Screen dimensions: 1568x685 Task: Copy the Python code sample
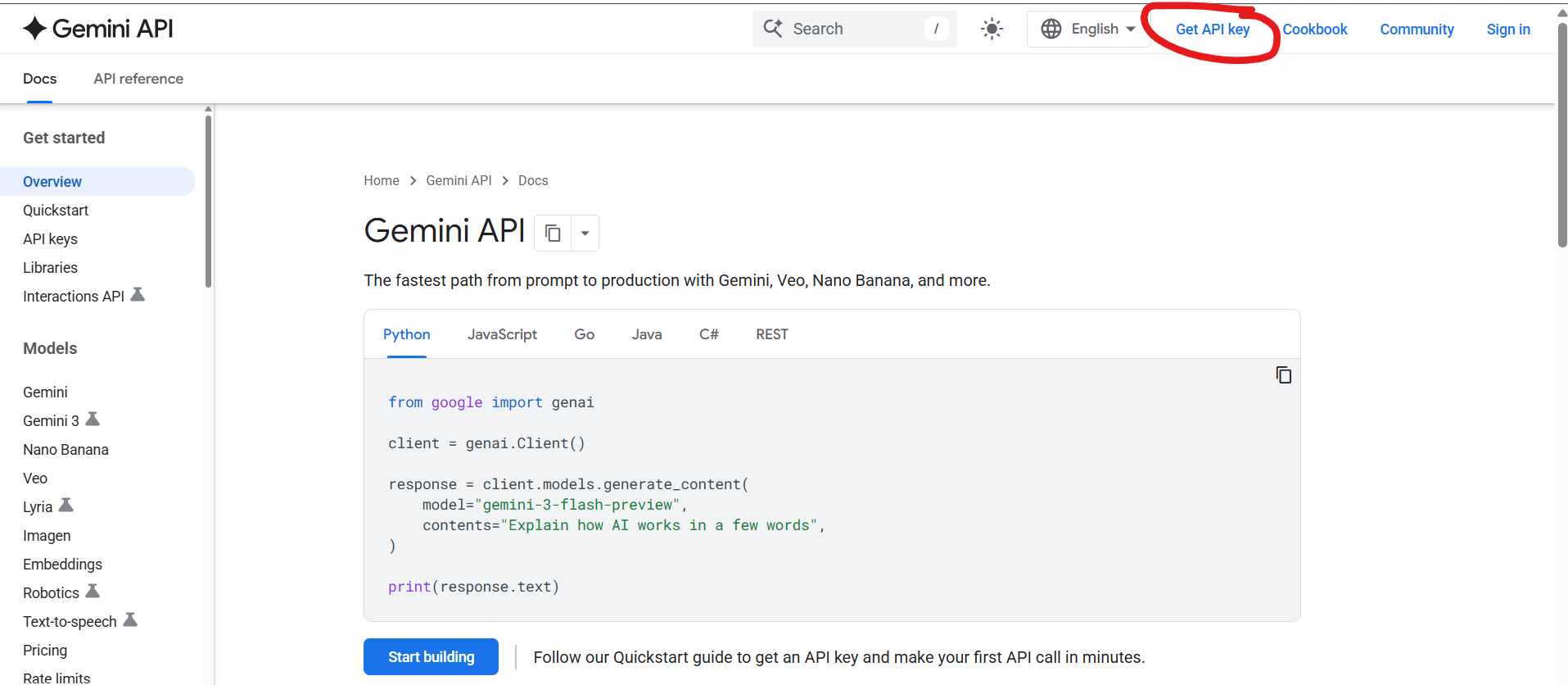point(1283,374)
